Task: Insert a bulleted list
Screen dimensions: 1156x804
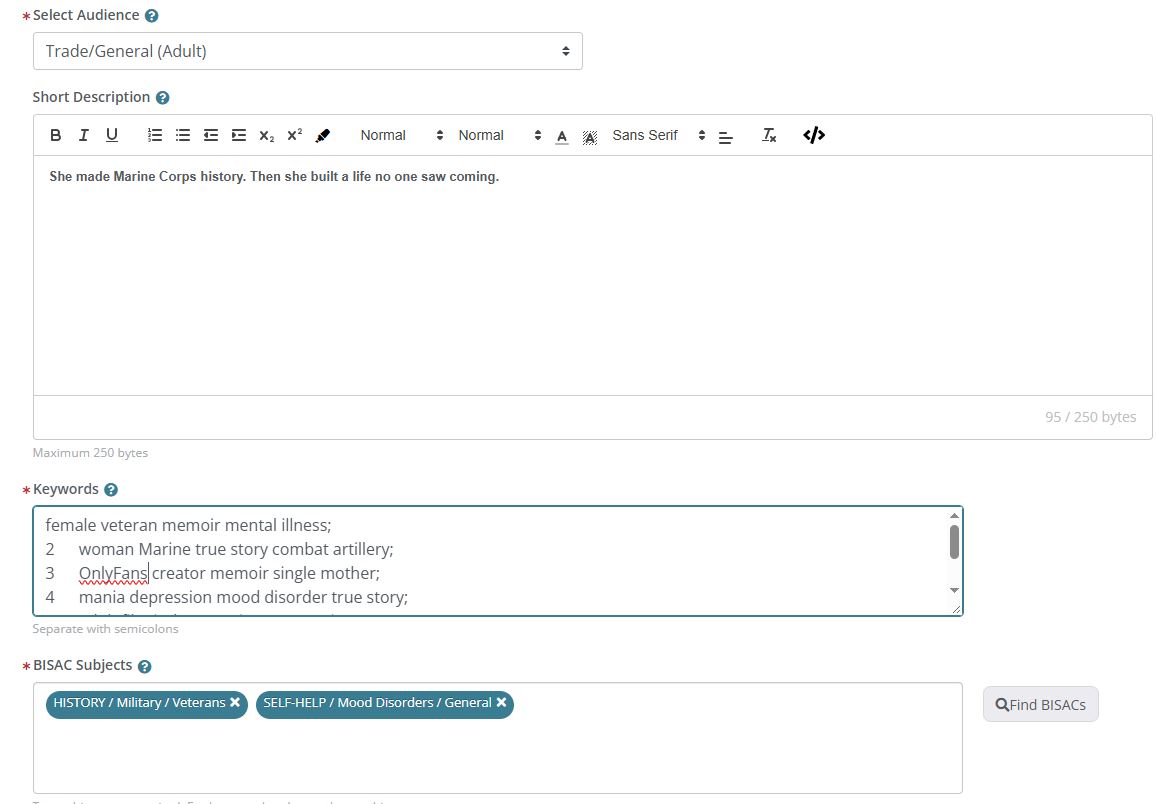Action: click(183, 135)
